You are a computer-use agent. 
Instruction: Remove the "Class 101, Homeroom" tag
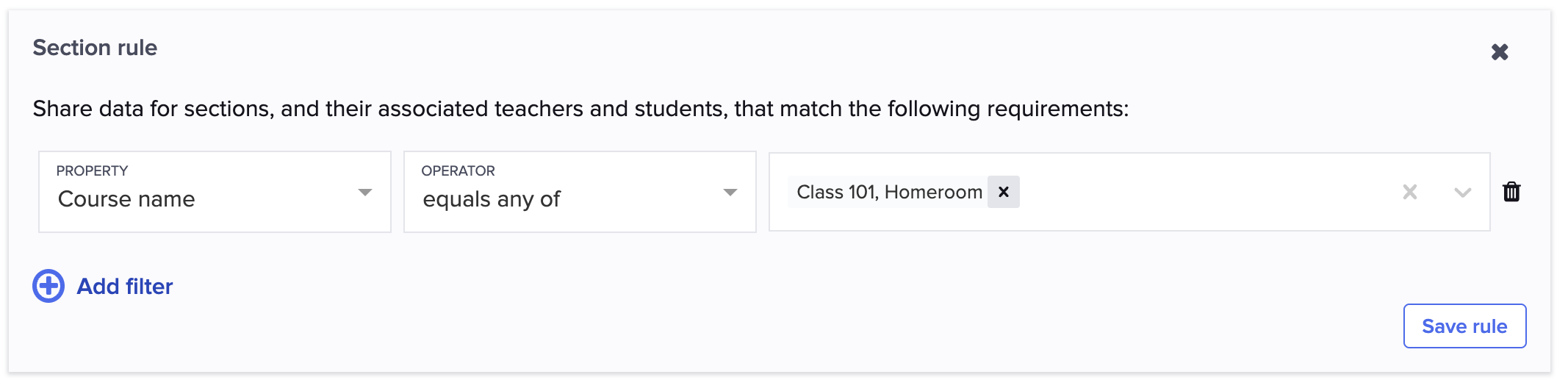click(1003, 192)
